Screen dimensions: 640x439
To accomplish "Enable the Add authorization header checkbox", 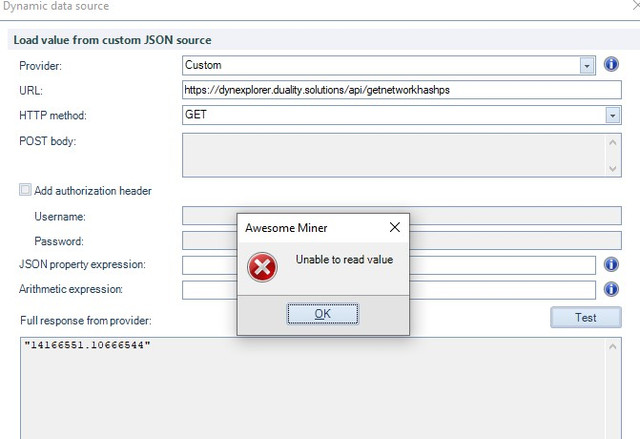I will [x=25, y=190].
